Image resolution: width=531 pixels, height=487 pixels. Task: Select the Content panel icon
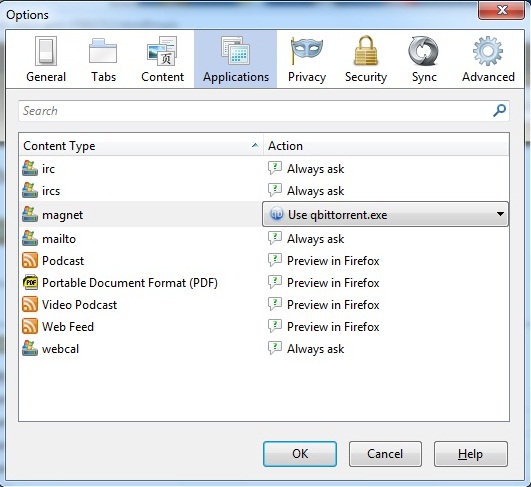pos(162,51)
